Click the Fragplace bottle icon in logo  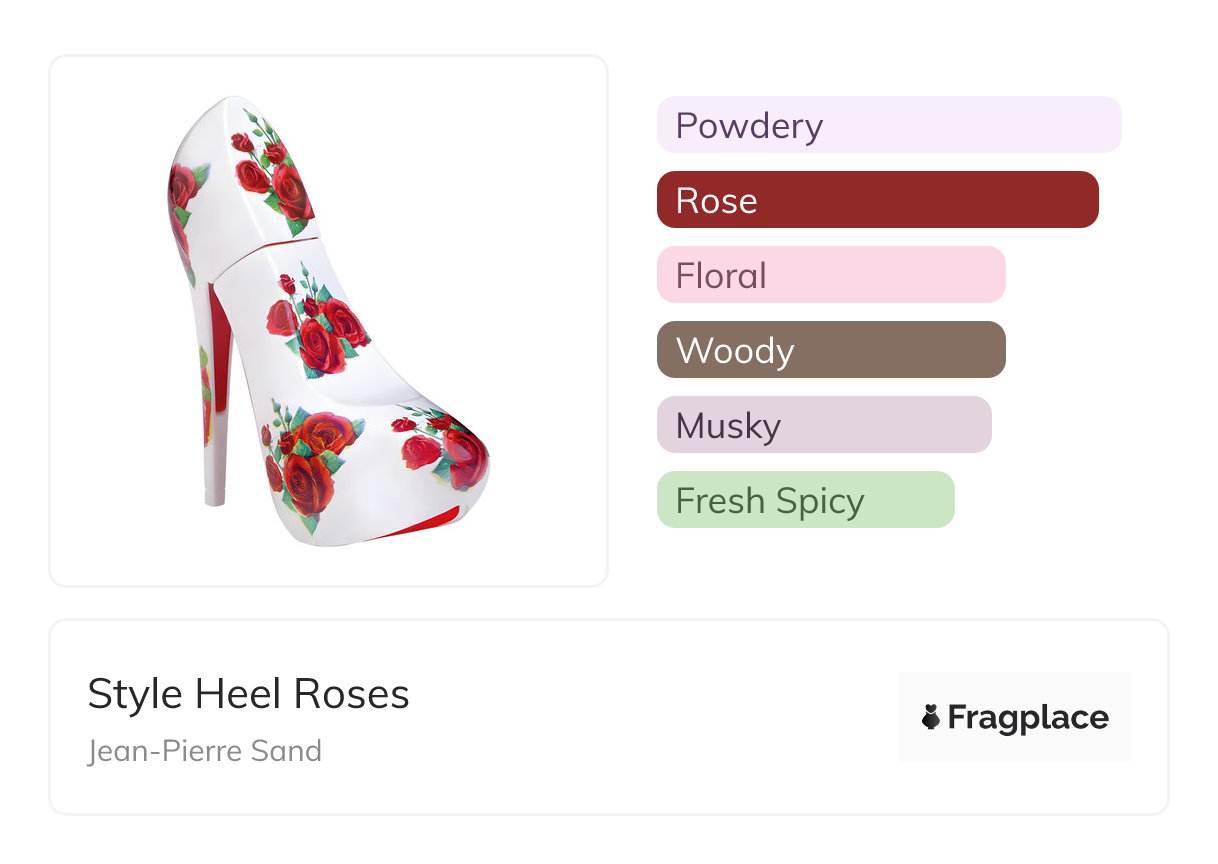[931, 717]
